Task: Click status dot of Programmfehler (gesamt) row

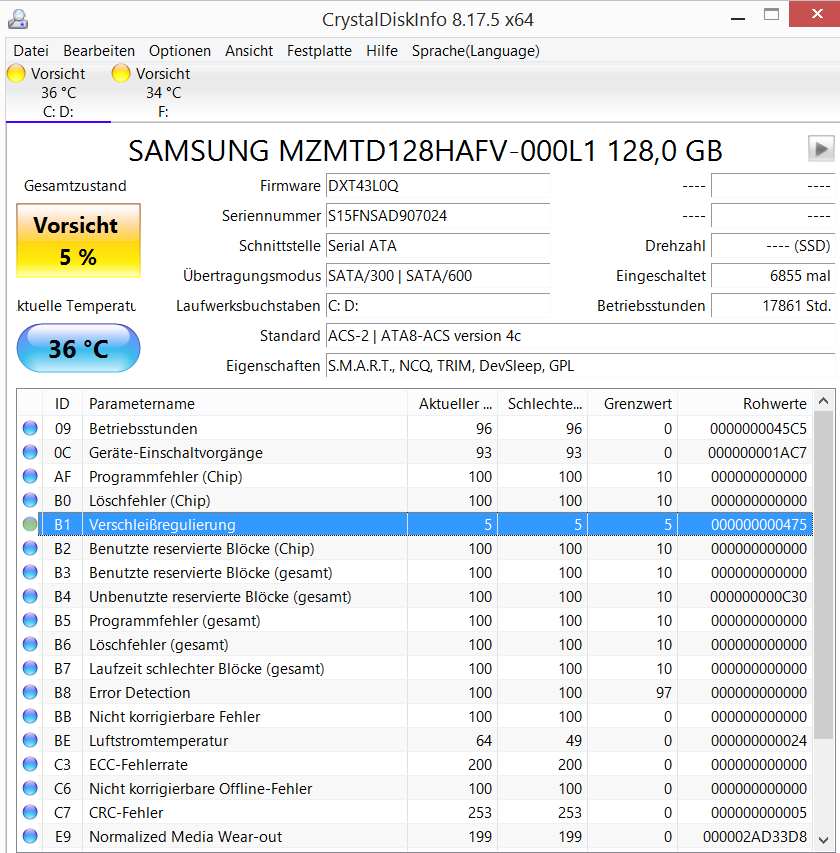Action: [30, 620]
